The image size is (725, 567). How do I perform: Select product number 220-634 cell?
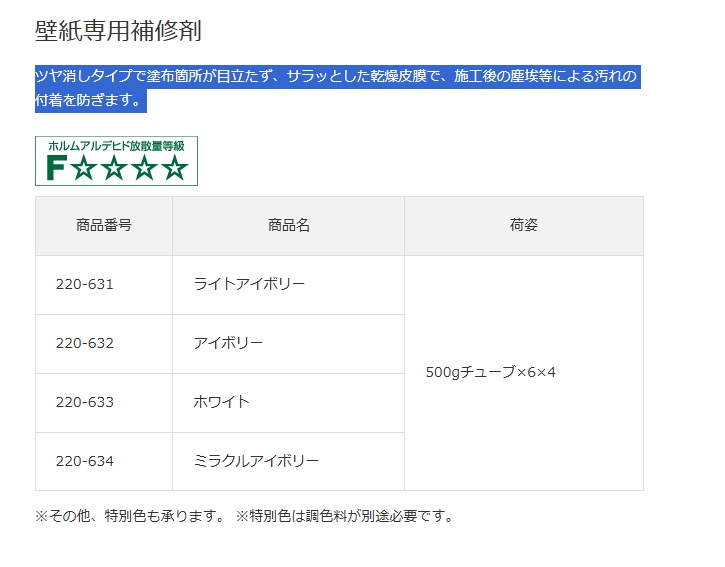(85, 461)
